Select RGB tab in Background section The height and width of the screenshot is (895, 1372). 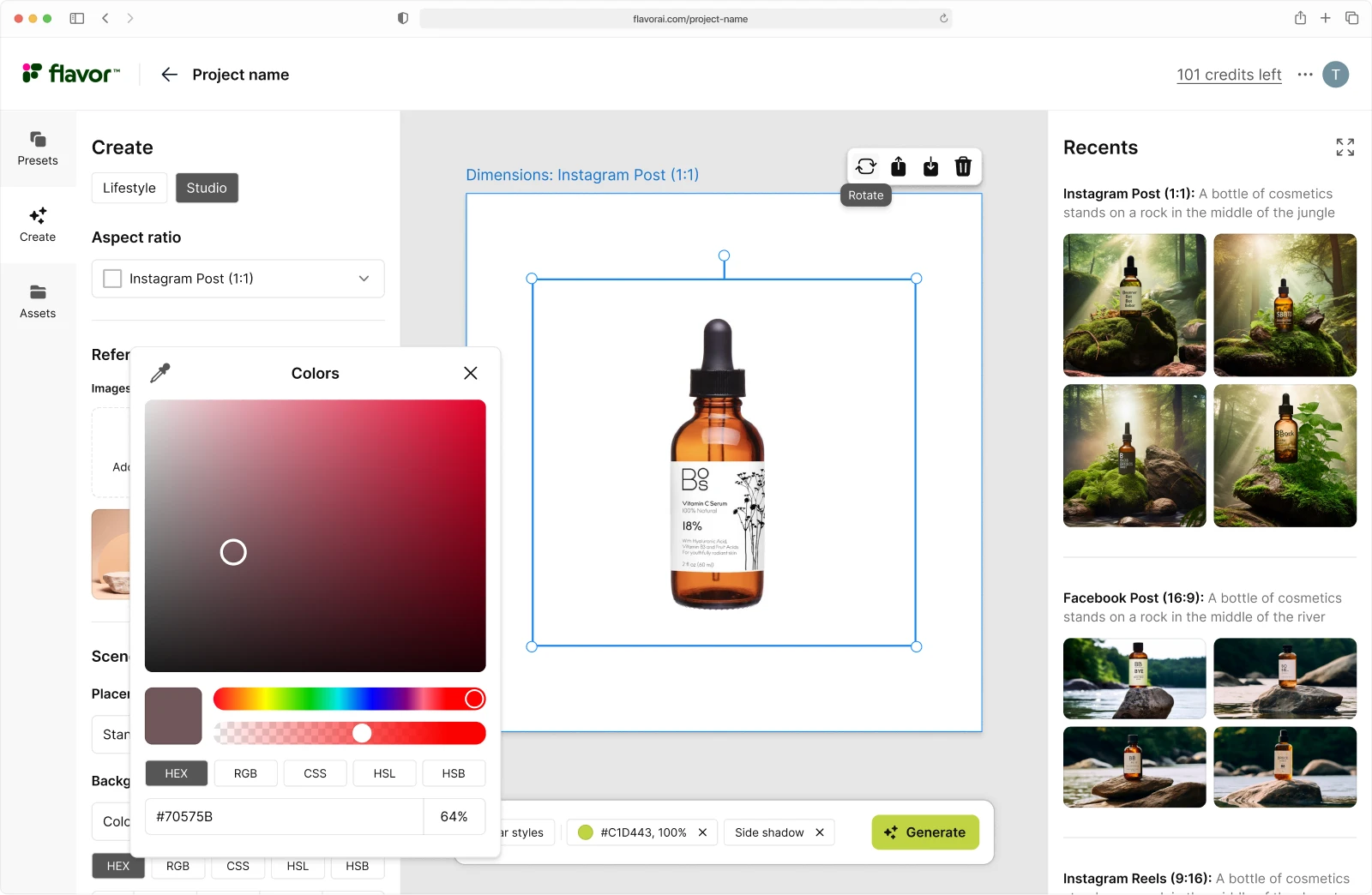[x=178, y=866]
